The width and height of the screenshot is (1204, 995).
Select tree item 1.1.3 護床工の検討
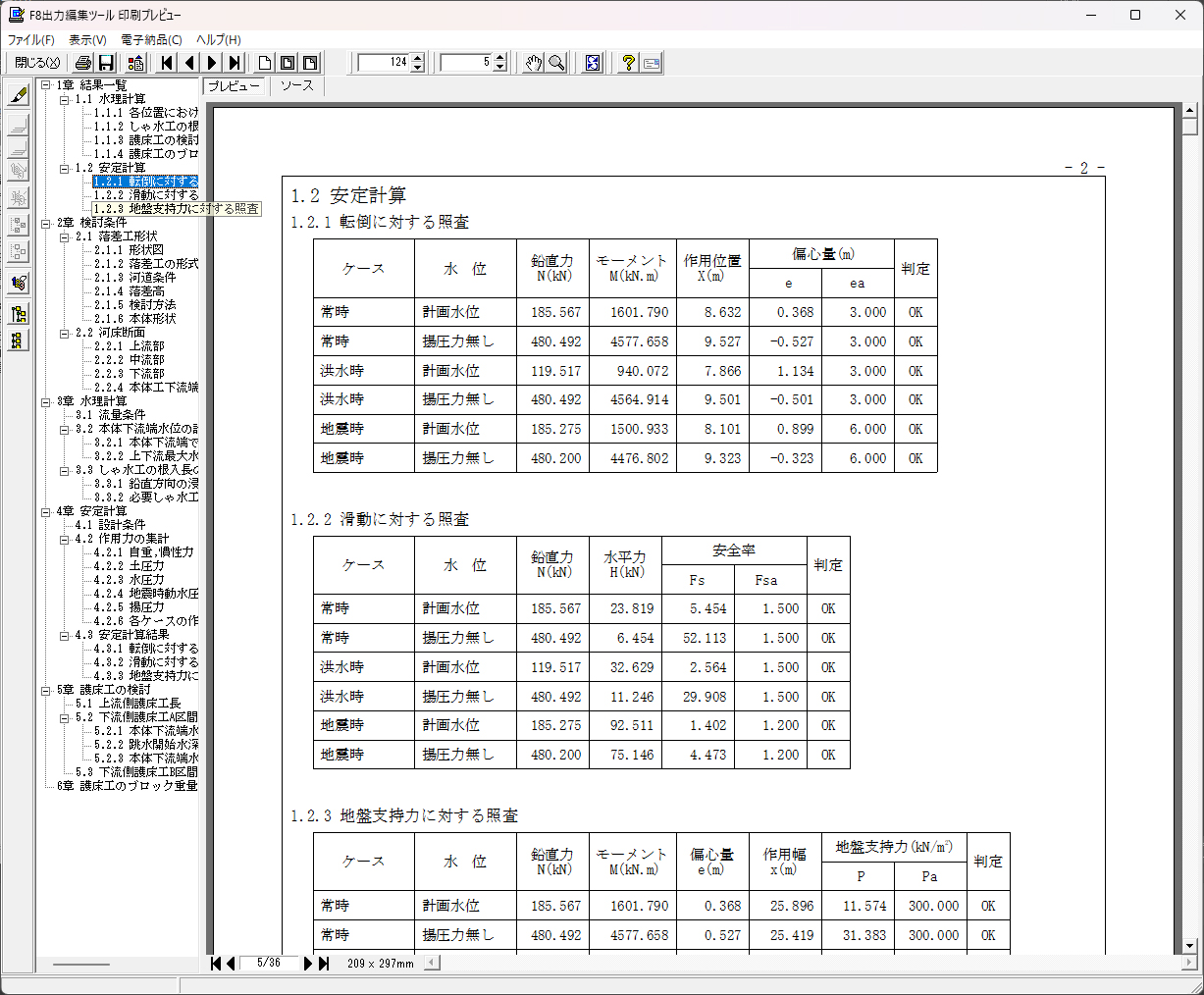click(x=146, y=140)
